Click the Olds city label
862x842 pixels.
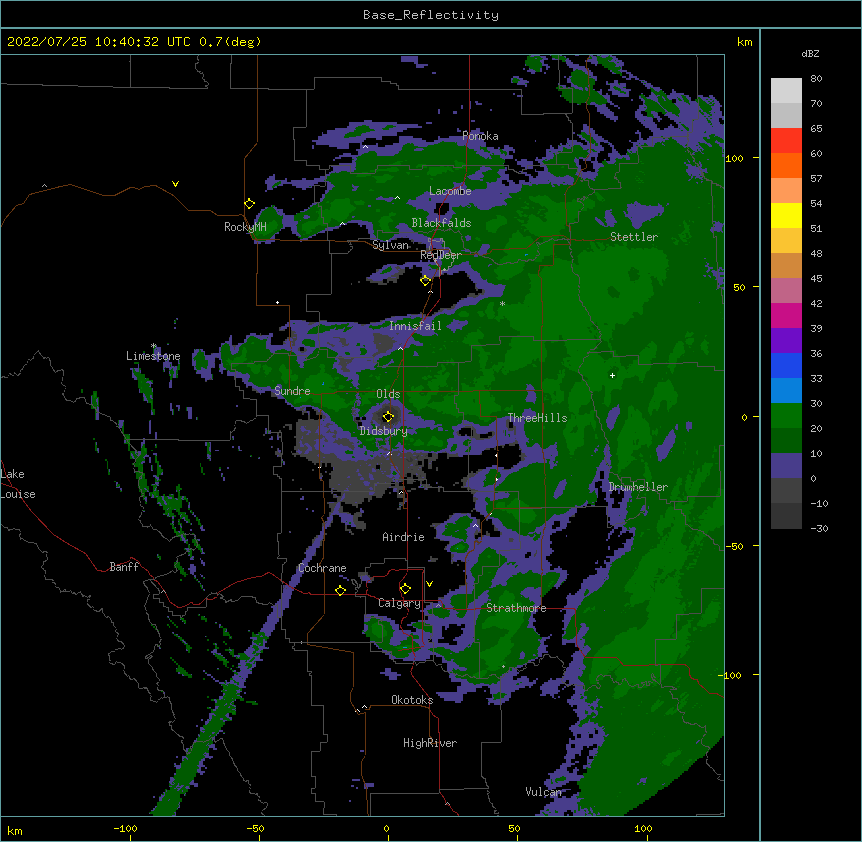pyautogui.click(x=388, y=394)
